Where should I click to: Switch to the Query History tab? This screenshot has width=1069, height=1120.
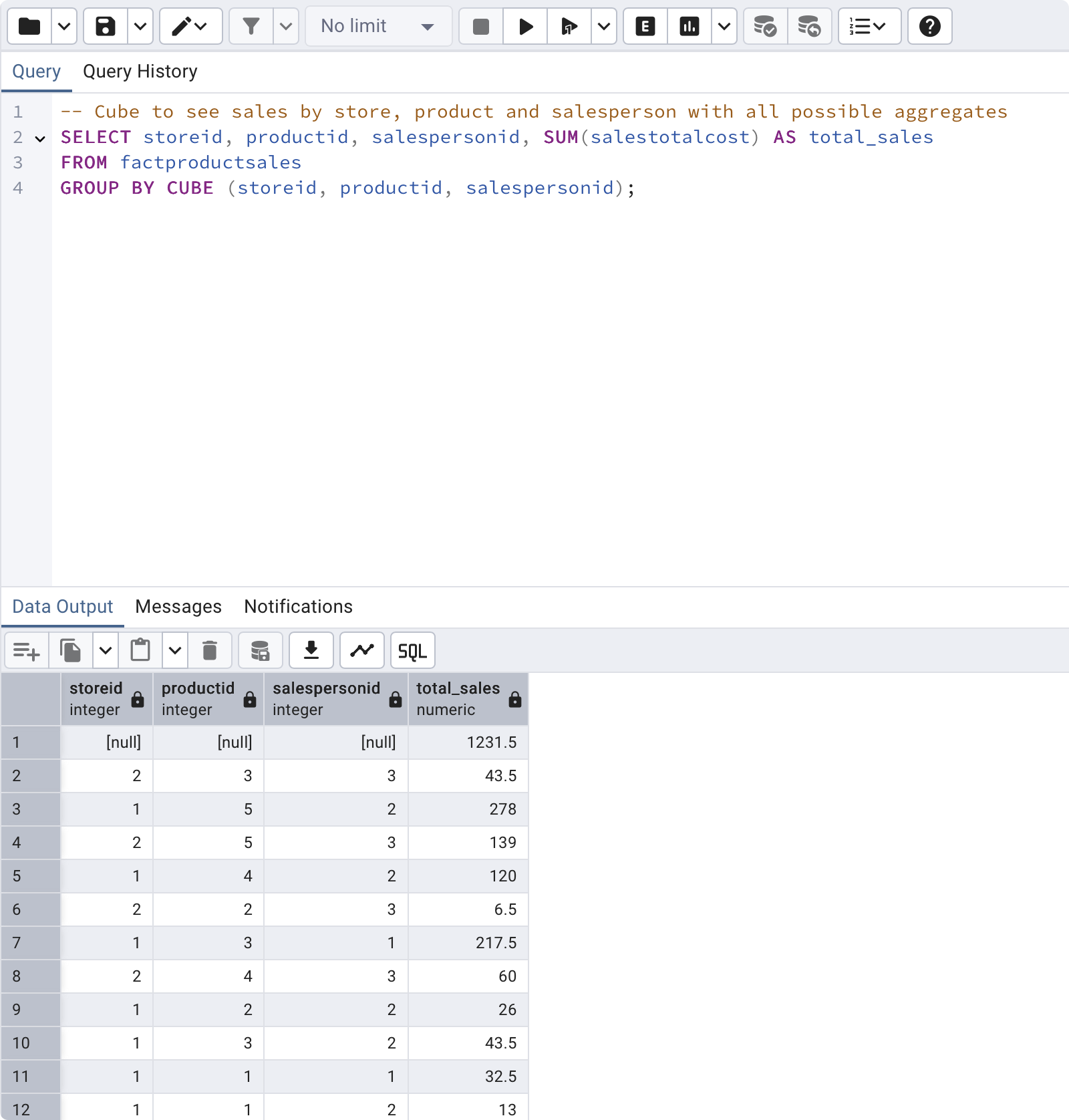(x=140, y=72)
